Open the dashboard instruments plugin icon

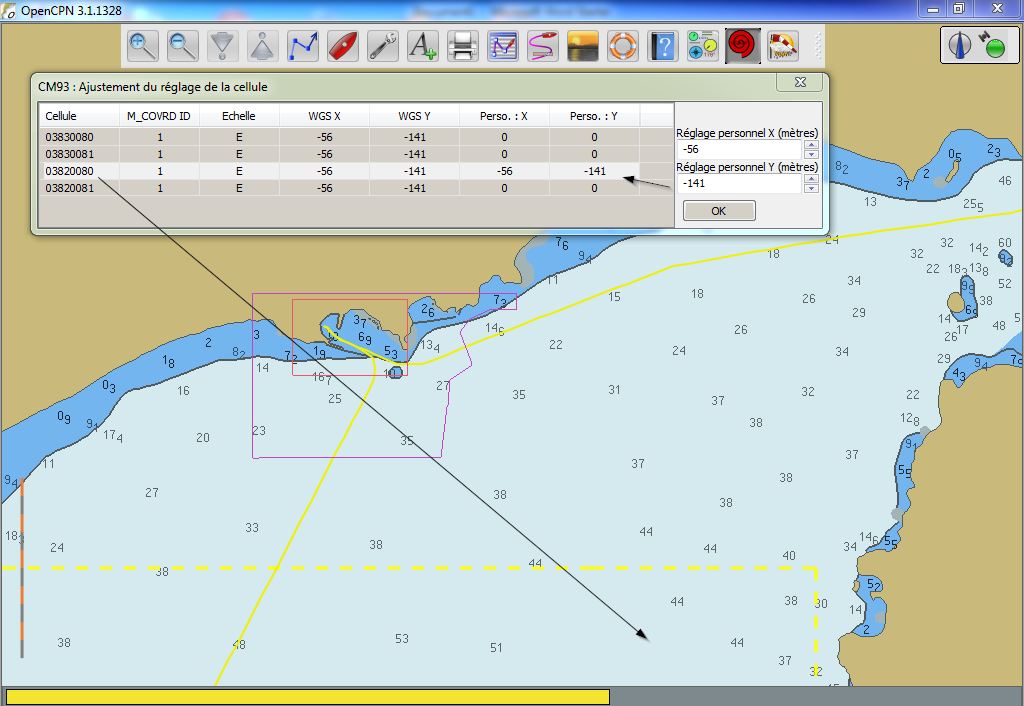702,46
